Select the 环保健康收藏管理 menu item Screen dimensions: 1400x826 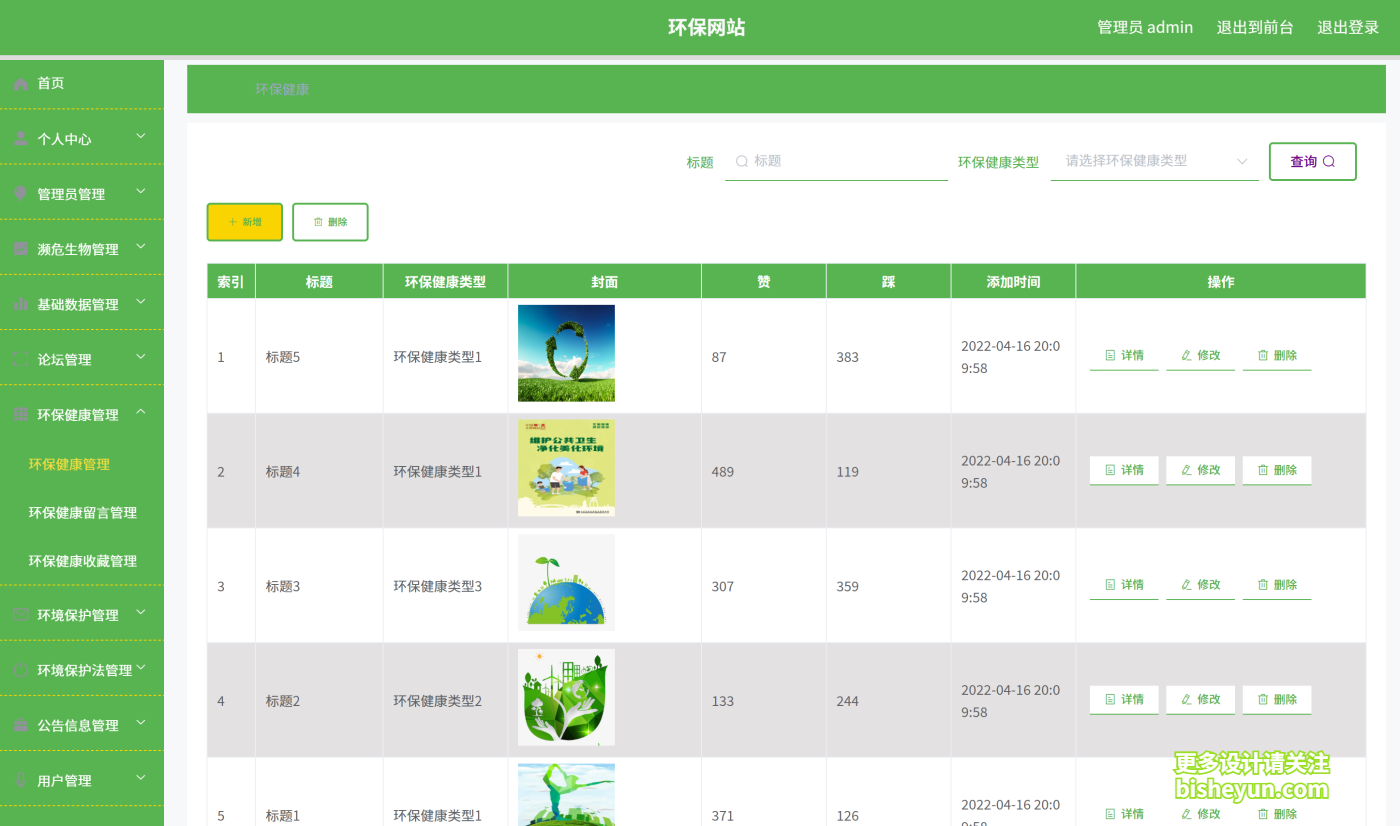(x=81, y=560)
